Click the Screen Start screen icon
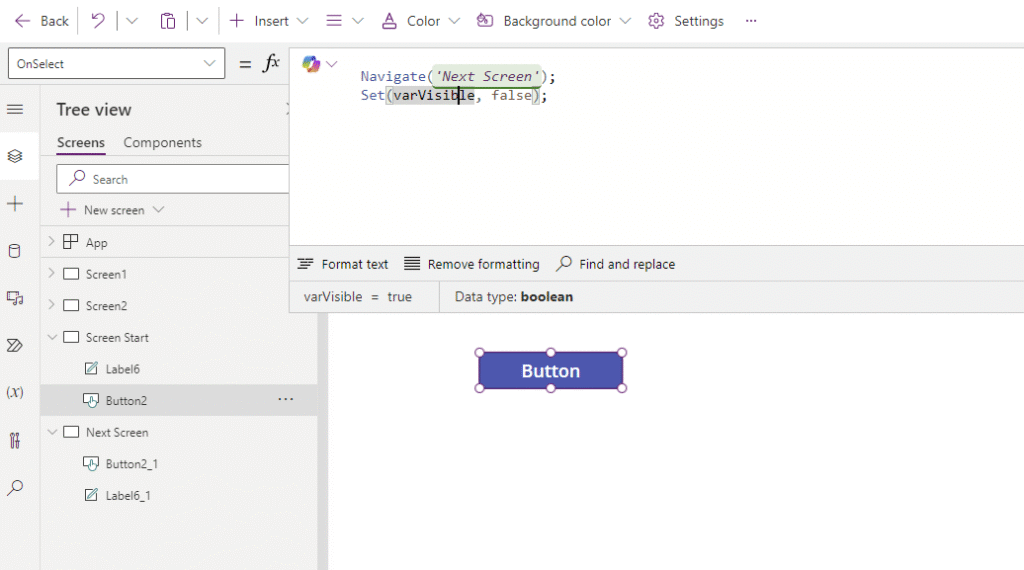 (x=71, y=337)
